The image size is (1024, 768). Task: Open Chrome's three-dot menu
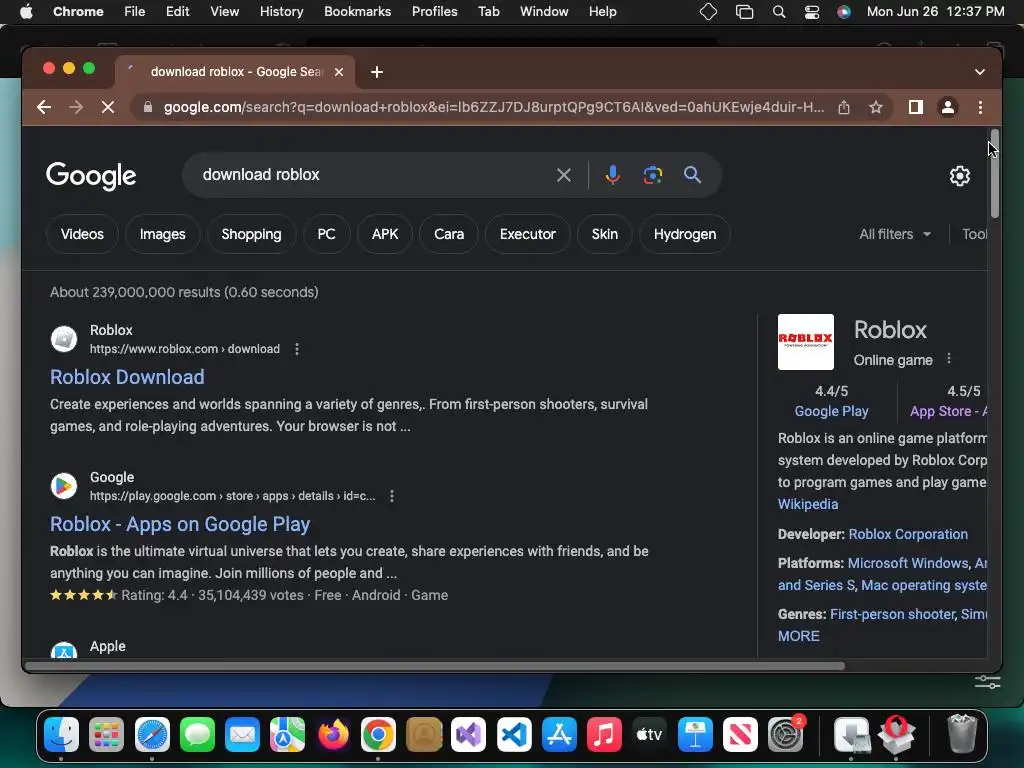980,107
